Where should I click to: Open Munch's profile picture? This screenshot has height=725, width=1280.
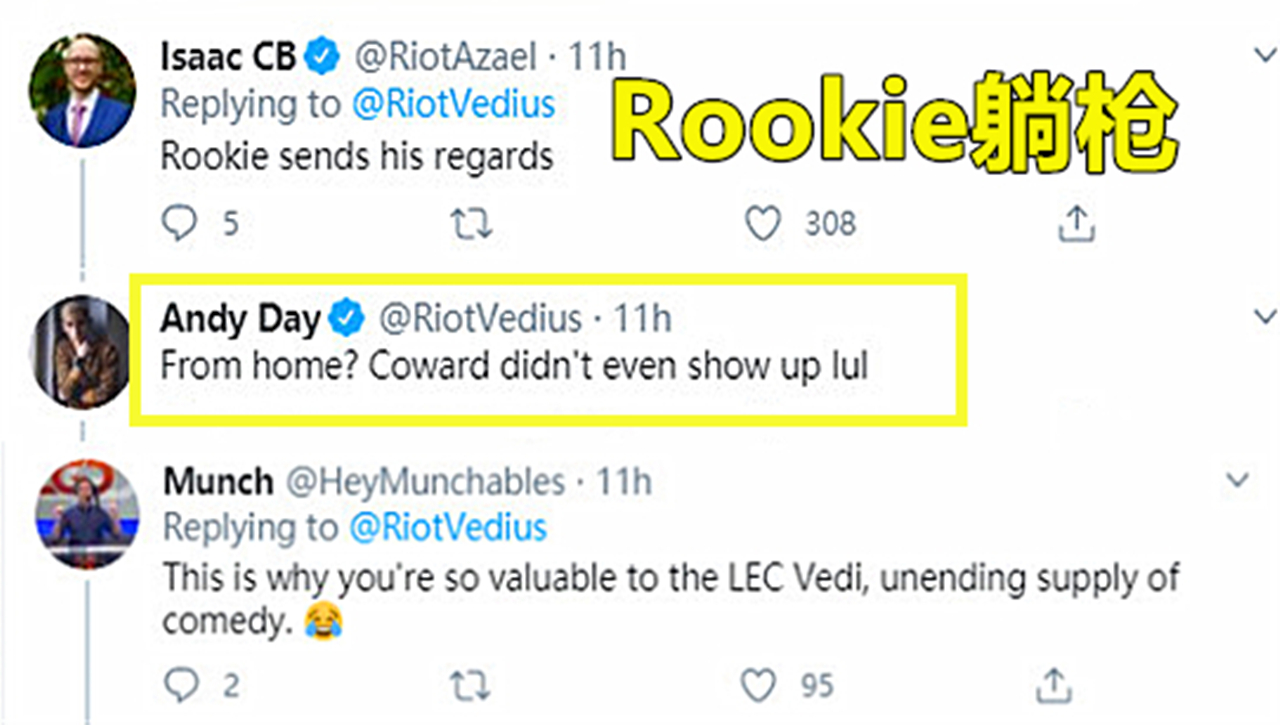[x=86, y=516]
